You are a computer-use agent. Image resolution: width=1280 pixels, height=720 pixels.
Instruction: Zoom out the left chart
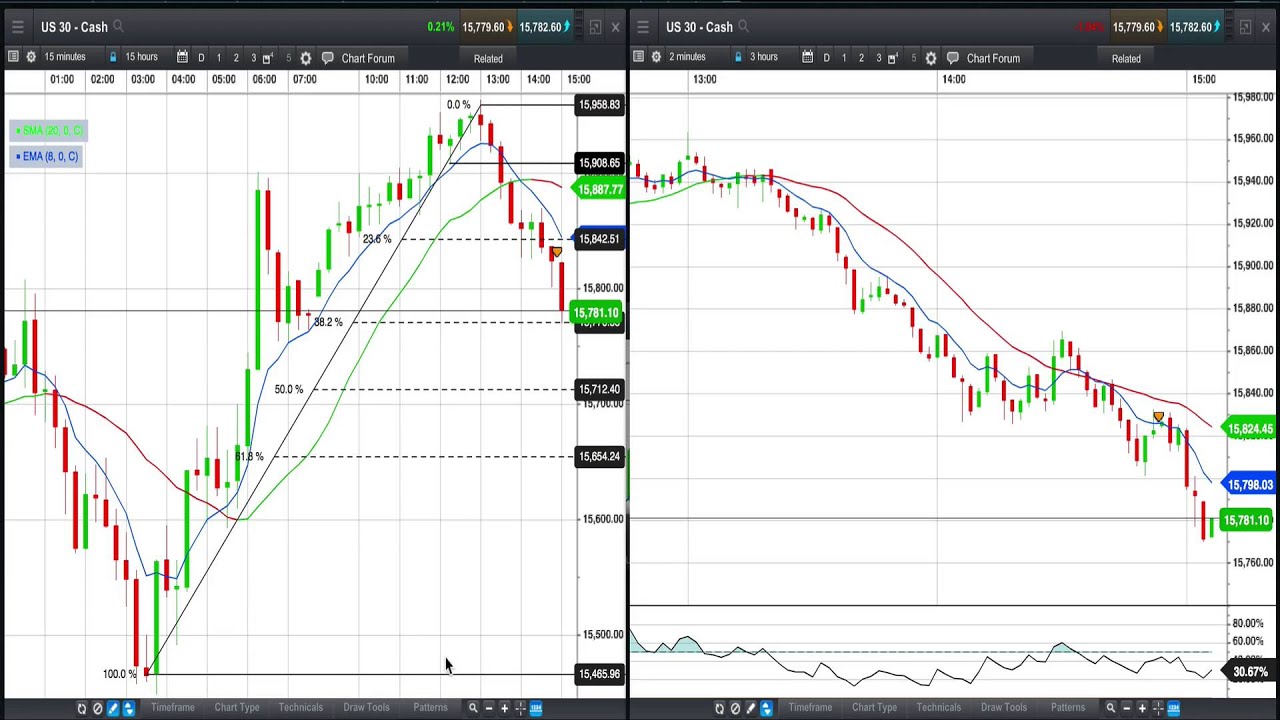point(489,708)
